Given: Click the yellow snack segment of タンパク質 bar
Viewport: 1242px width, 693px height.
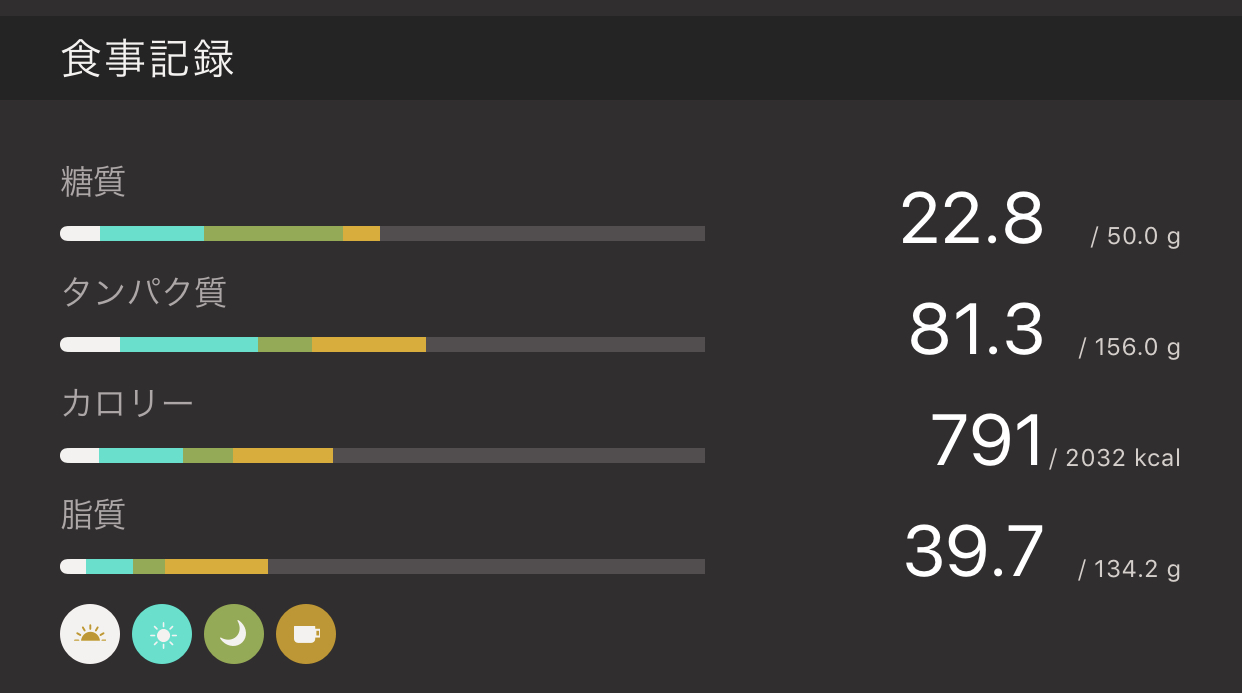Looking at the screenshot, I should tap(369, 345).
